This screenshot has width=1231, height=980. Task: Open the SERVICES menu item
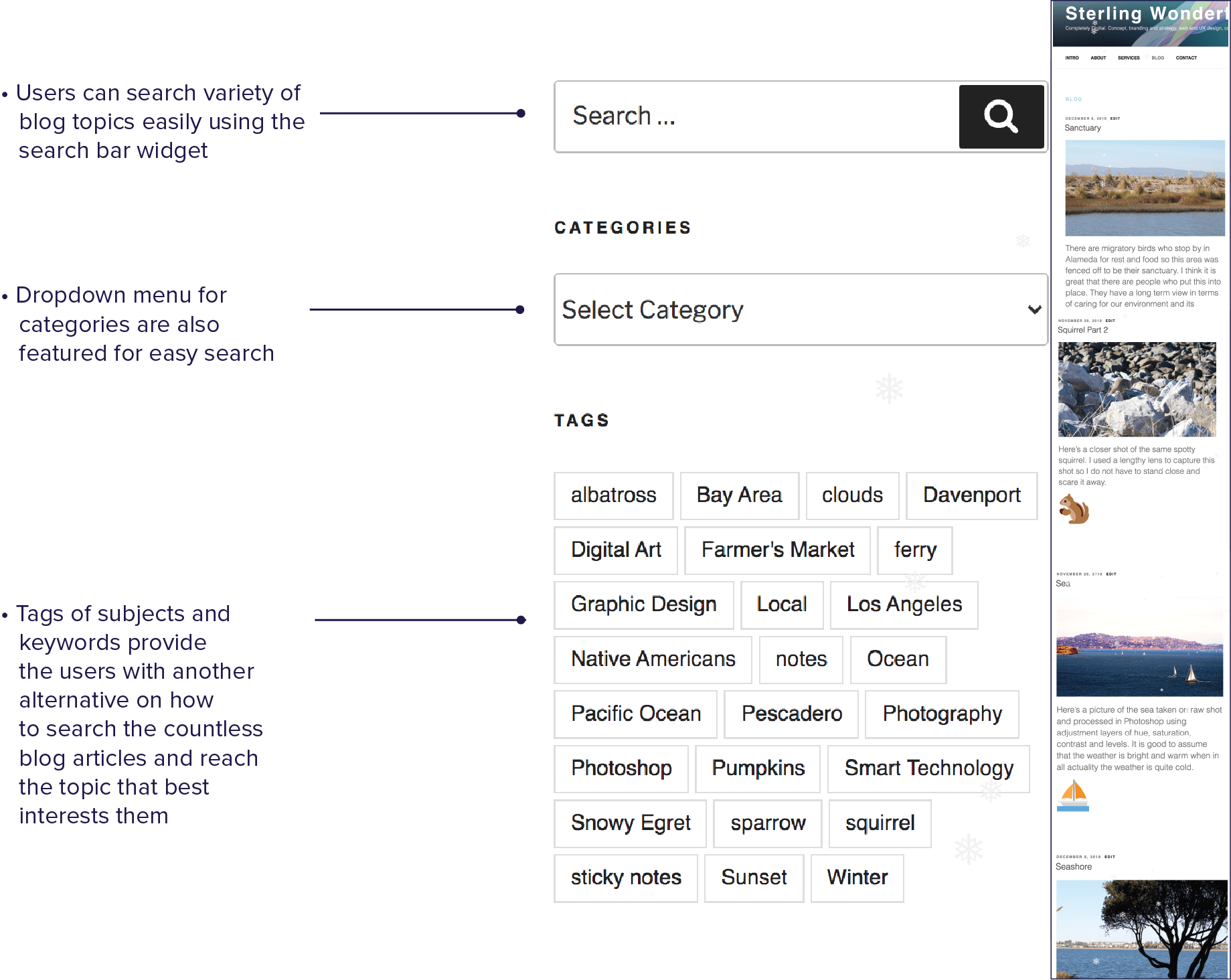(1129, 58)
